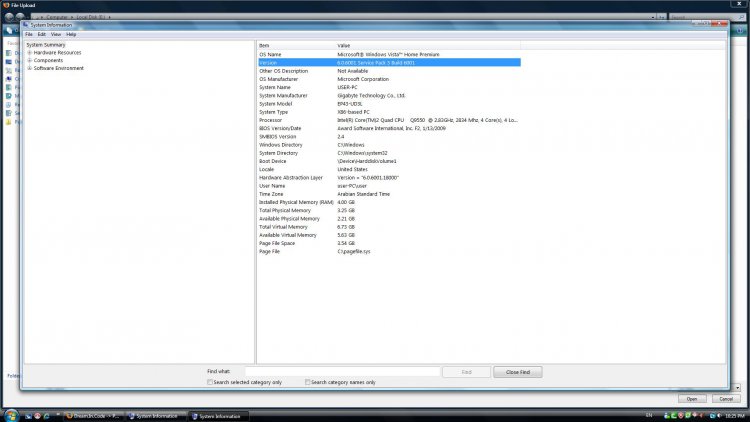Click the Show Desktop quick launch icon

29,416
